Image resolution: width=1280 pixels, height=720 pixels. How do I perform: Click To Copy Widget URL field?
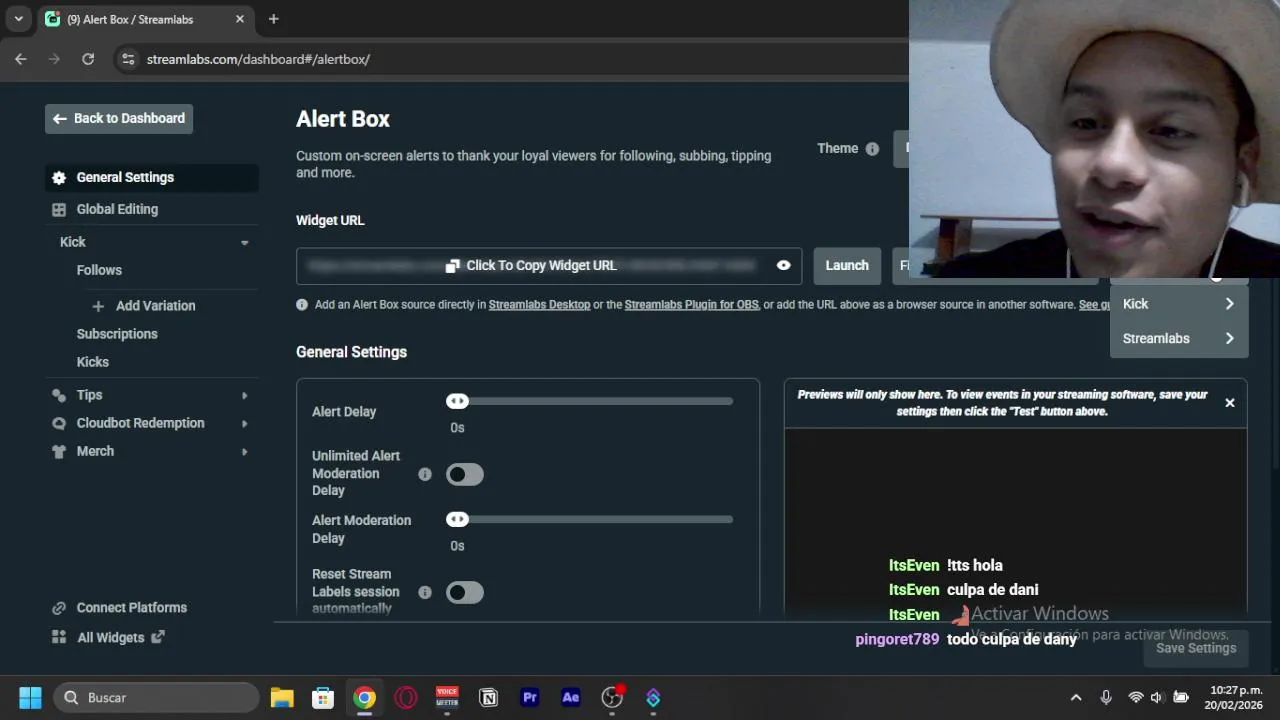549,266
